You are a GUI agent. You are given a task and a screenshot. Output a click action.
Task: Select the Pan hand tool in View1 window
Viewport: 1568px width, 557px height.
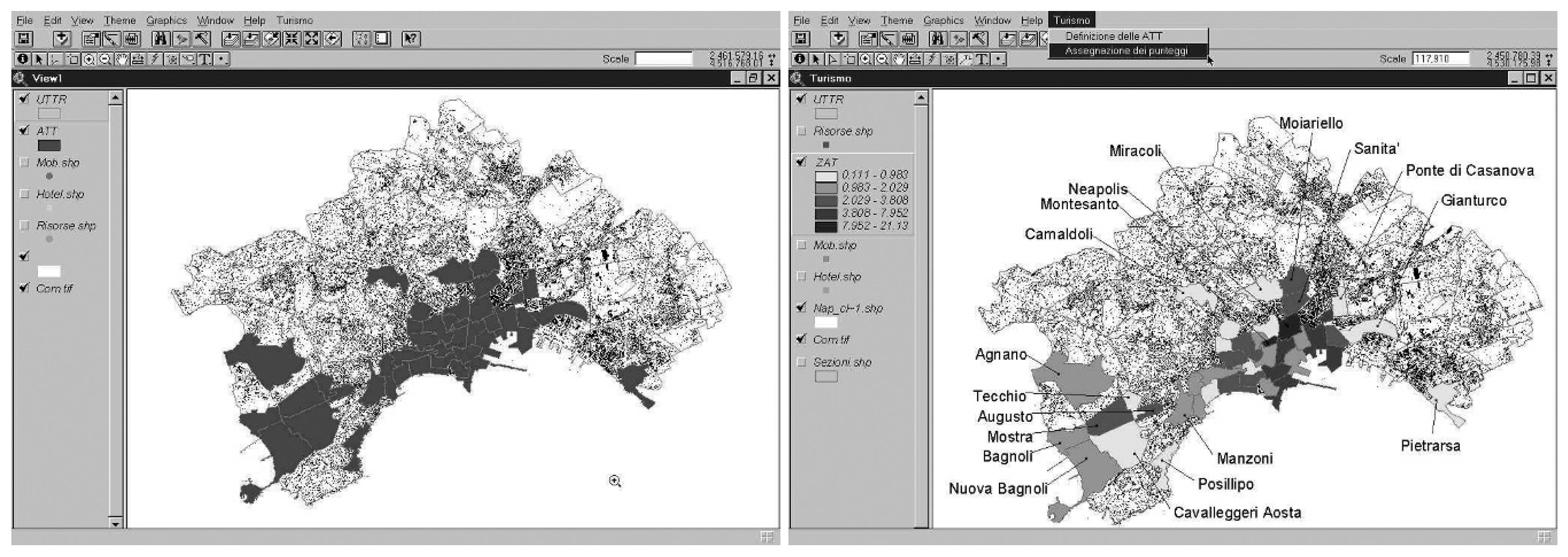click(x=122, y=59)
